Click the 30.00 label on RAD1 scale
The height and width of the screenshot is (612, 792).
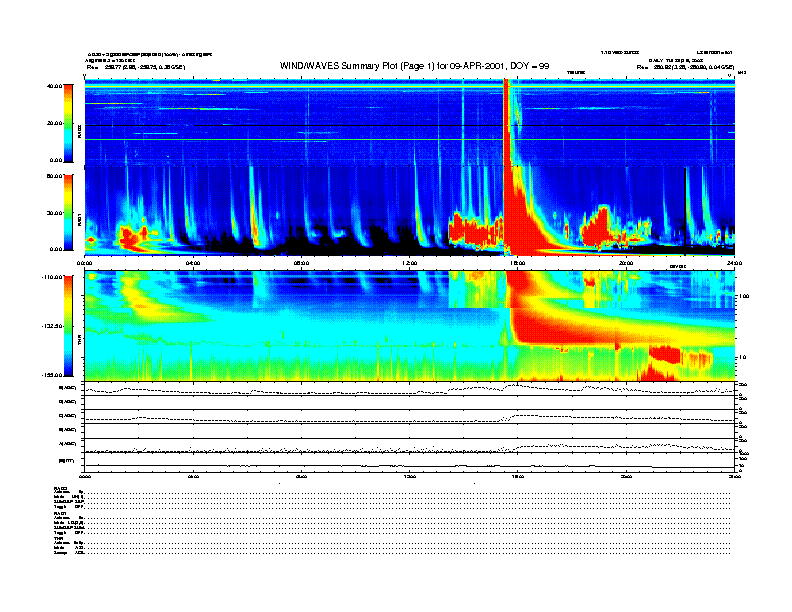coord(54,213)
